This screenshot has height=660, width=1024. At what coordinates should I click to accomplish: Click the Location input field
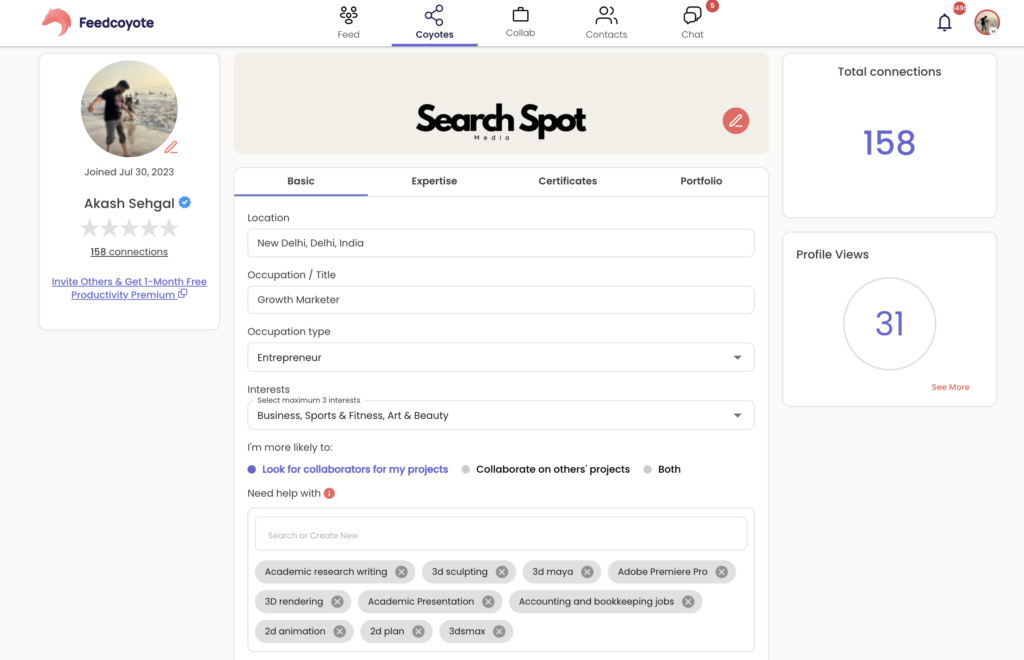click(501, 243)
